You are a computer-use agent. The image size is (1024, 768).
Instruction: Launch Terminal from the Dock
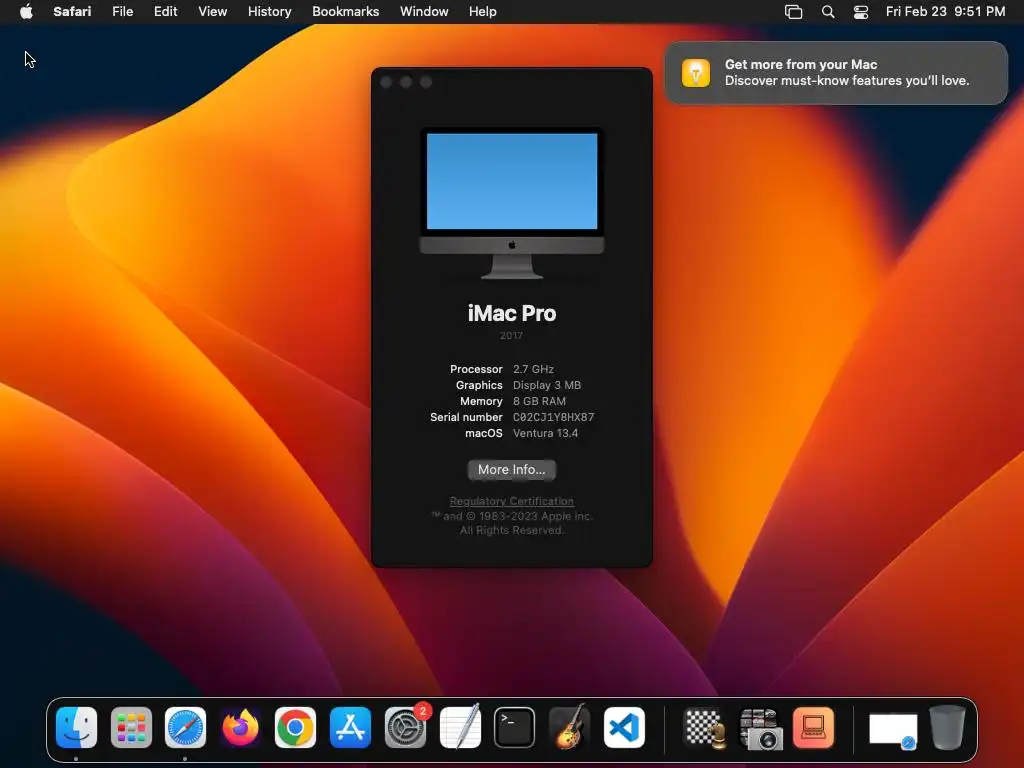(x=515, y=728)
